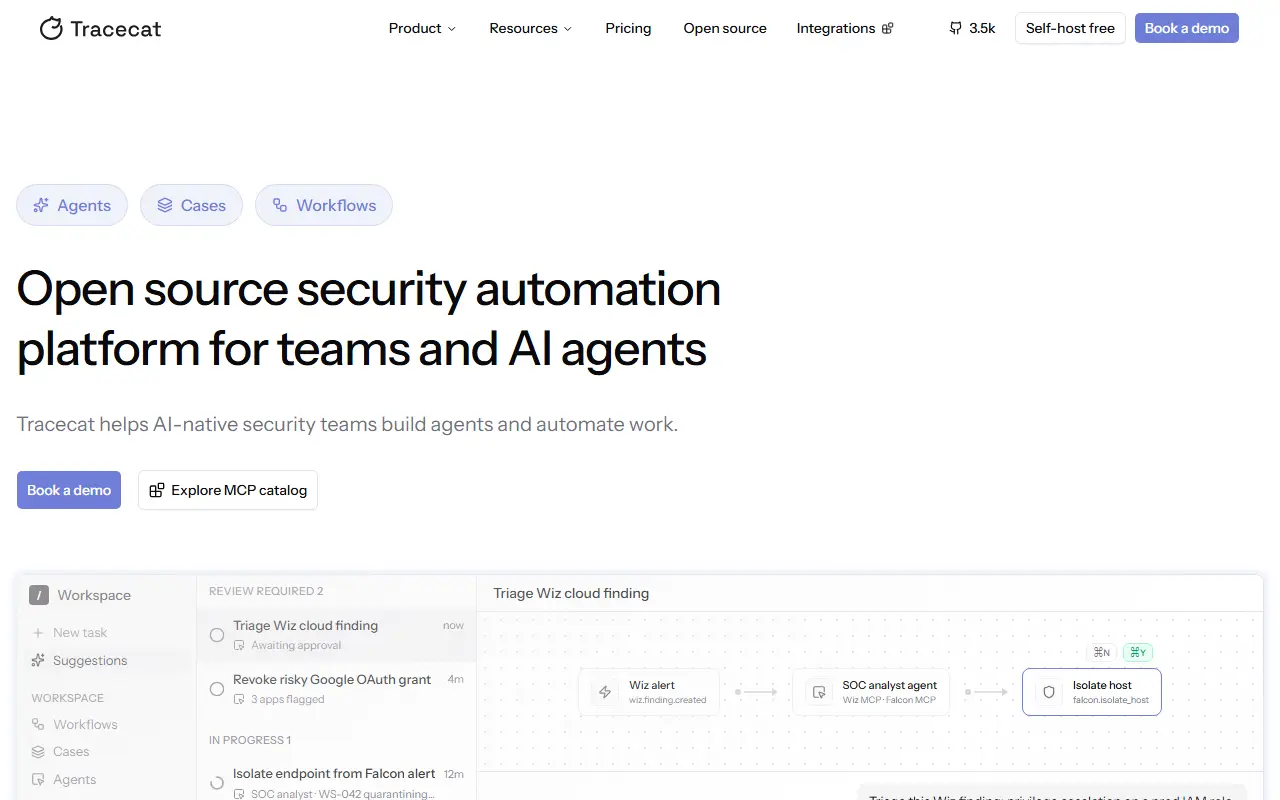Image resolution: width=1280 pixels, height=800 pixels.
Task: Select the Agents pill tab
Action: click(x=72, y=205)
